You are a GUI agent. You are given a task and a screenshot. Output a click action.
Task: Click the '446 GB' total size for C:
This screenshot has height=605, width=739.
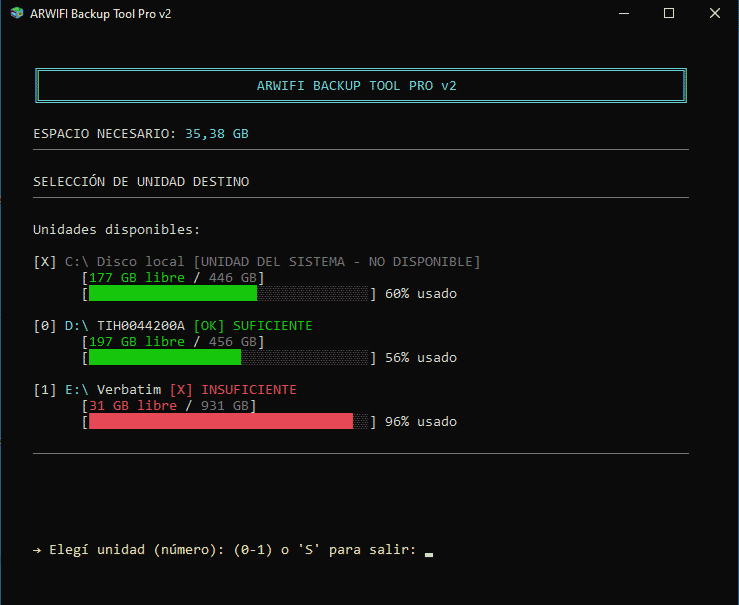coord(232,278)
